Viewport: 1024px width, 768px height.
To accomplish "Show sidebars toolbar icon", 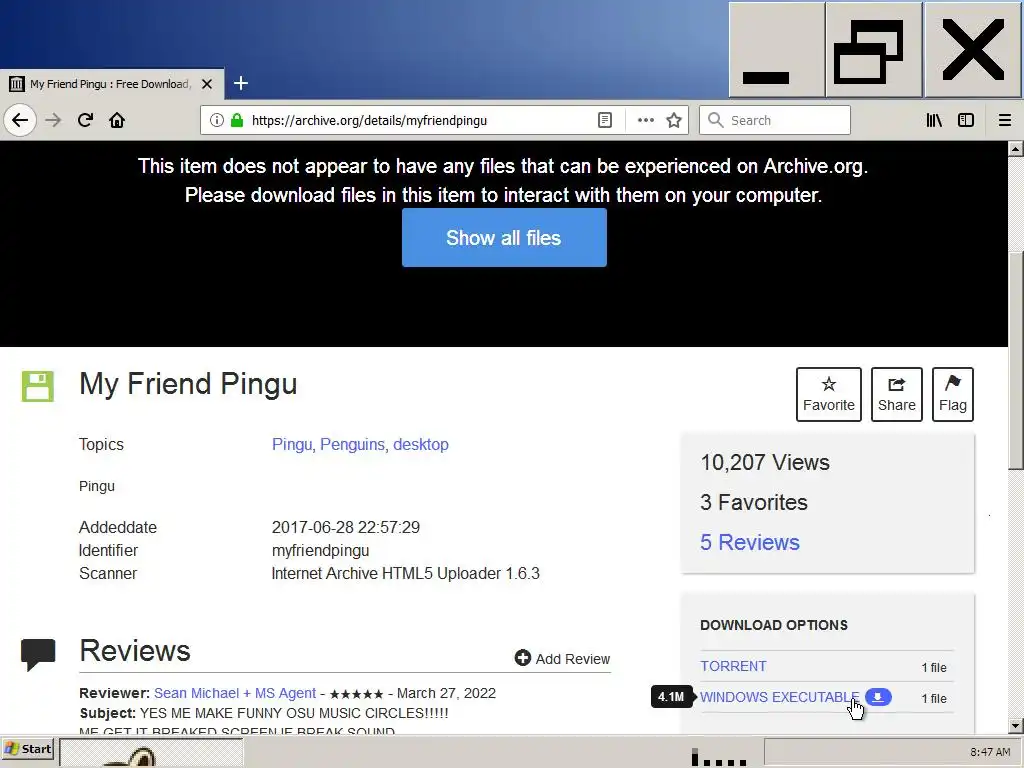I will tap(966, 120).
